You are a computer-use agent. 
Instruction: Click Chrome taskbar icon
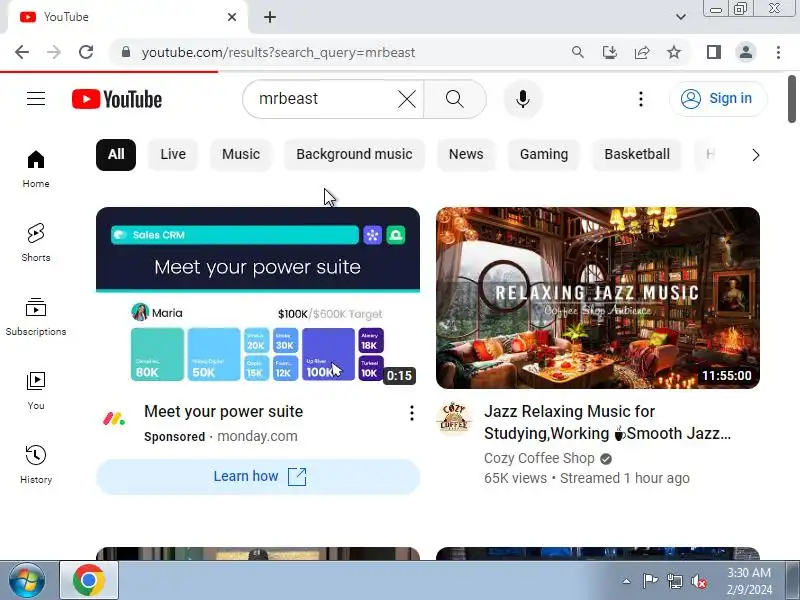[89, 581]
